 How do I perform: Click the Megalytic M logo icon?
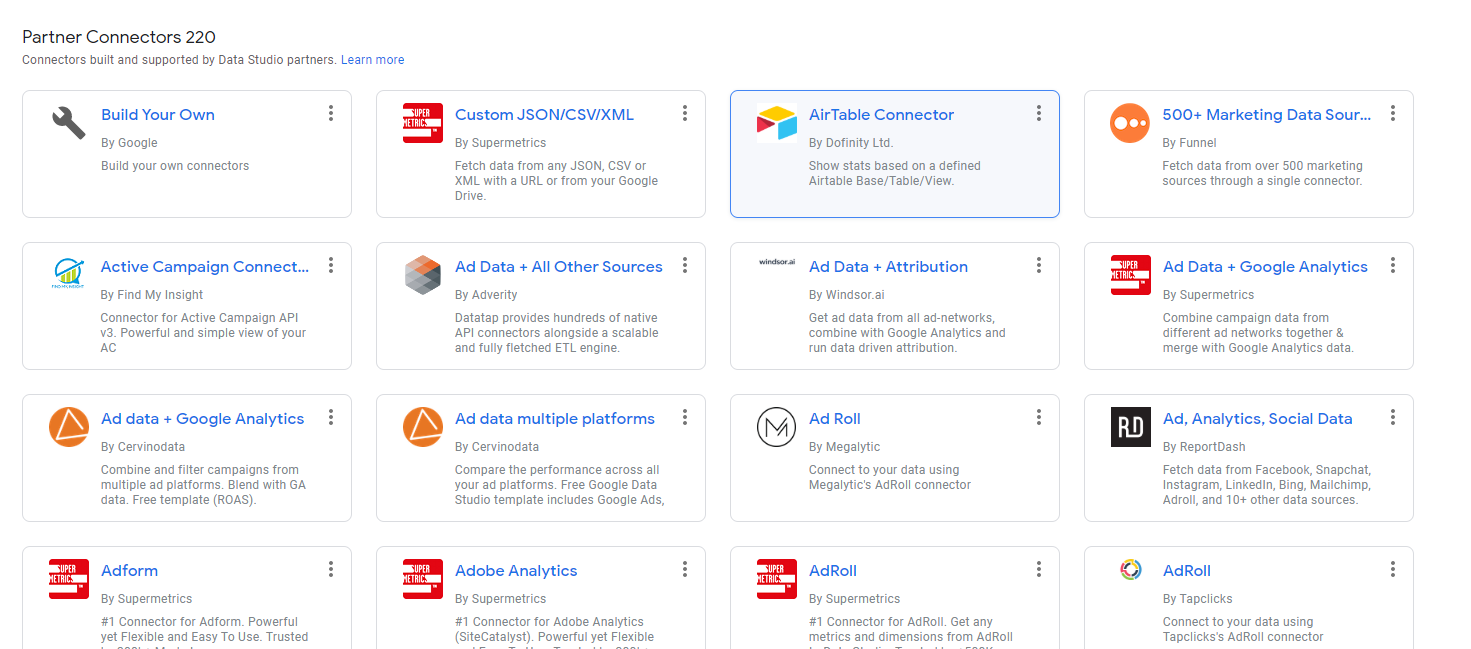pos(777,427)
